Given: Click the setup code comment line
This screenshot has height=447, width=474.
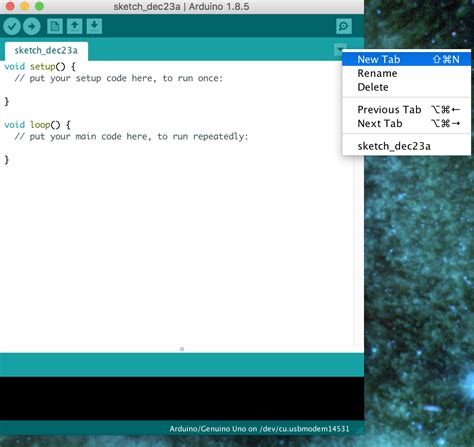Looking at the screenshot, I should 119,78.
